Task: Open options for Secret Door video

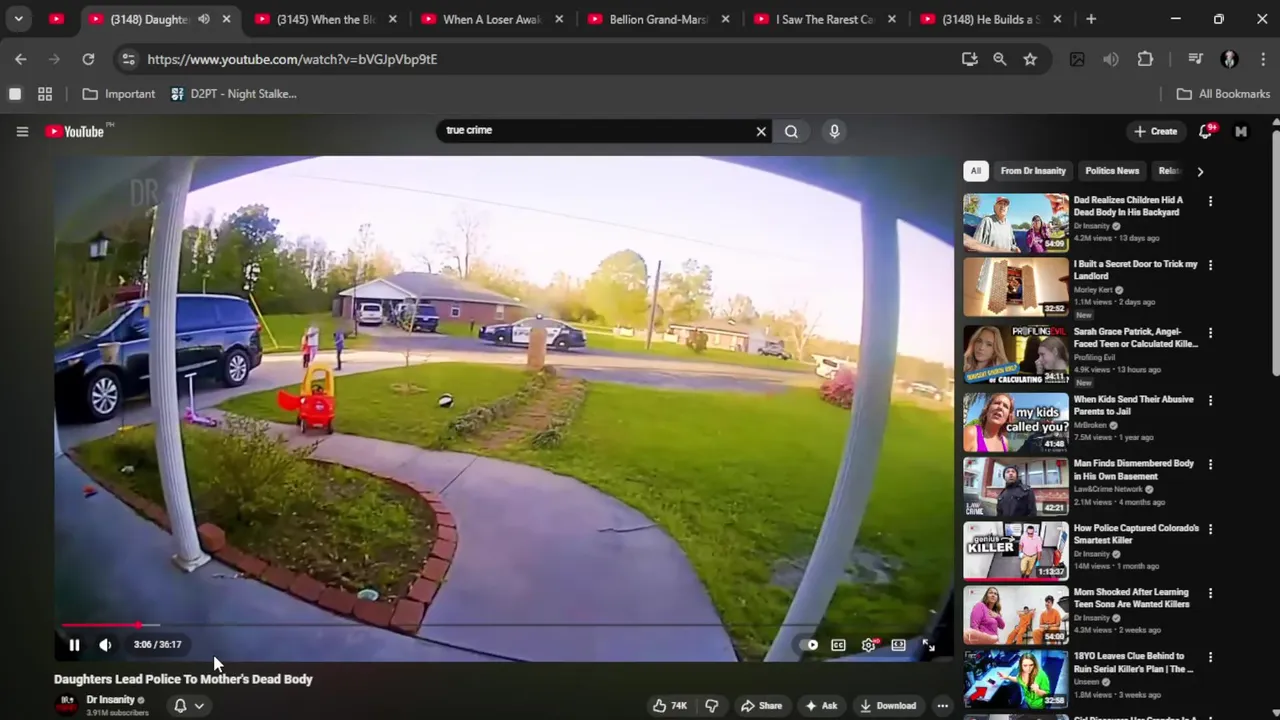Action: pyautogui.click(x=1210, y=265)
